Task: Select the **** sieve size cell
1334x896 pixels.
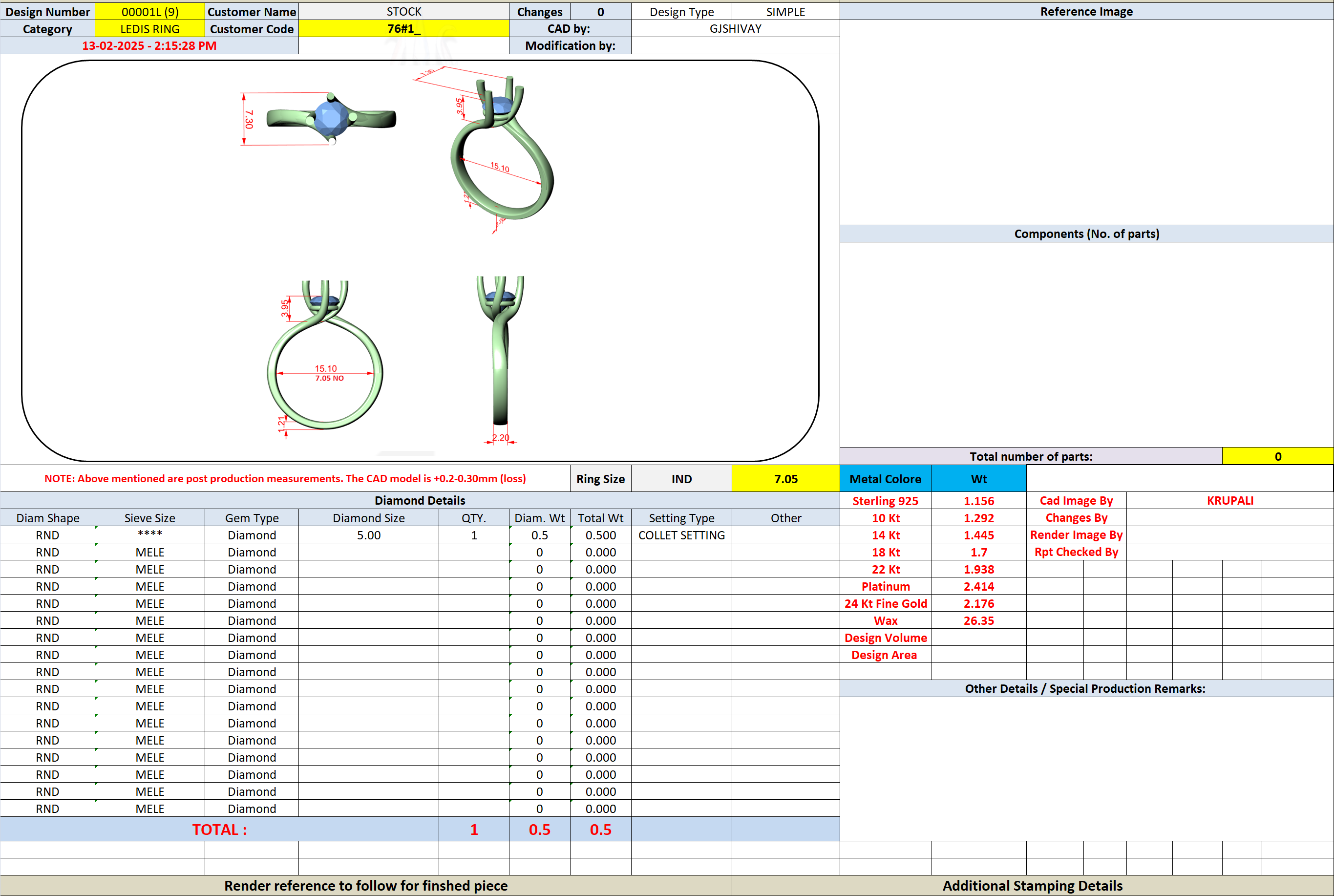Action: tap(149, 535)
